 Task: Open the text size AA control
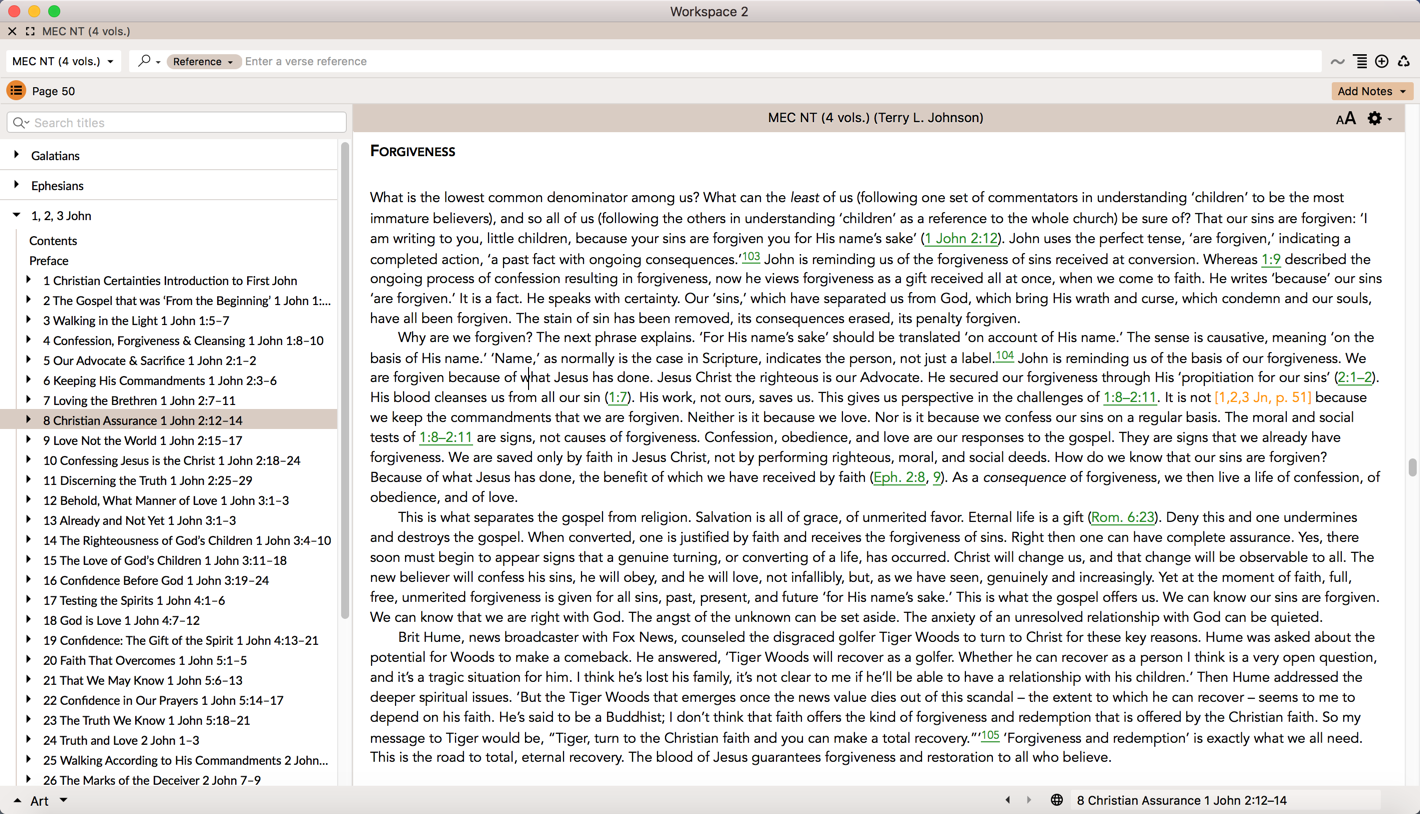pyautogui.click(x=1346, y=119)
